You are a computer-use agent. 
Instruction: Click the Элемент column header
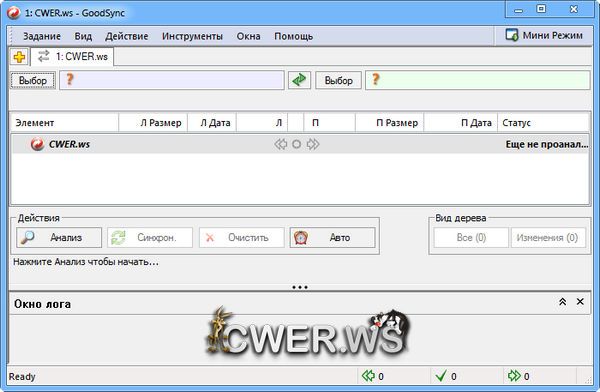(x=65, y=123)
